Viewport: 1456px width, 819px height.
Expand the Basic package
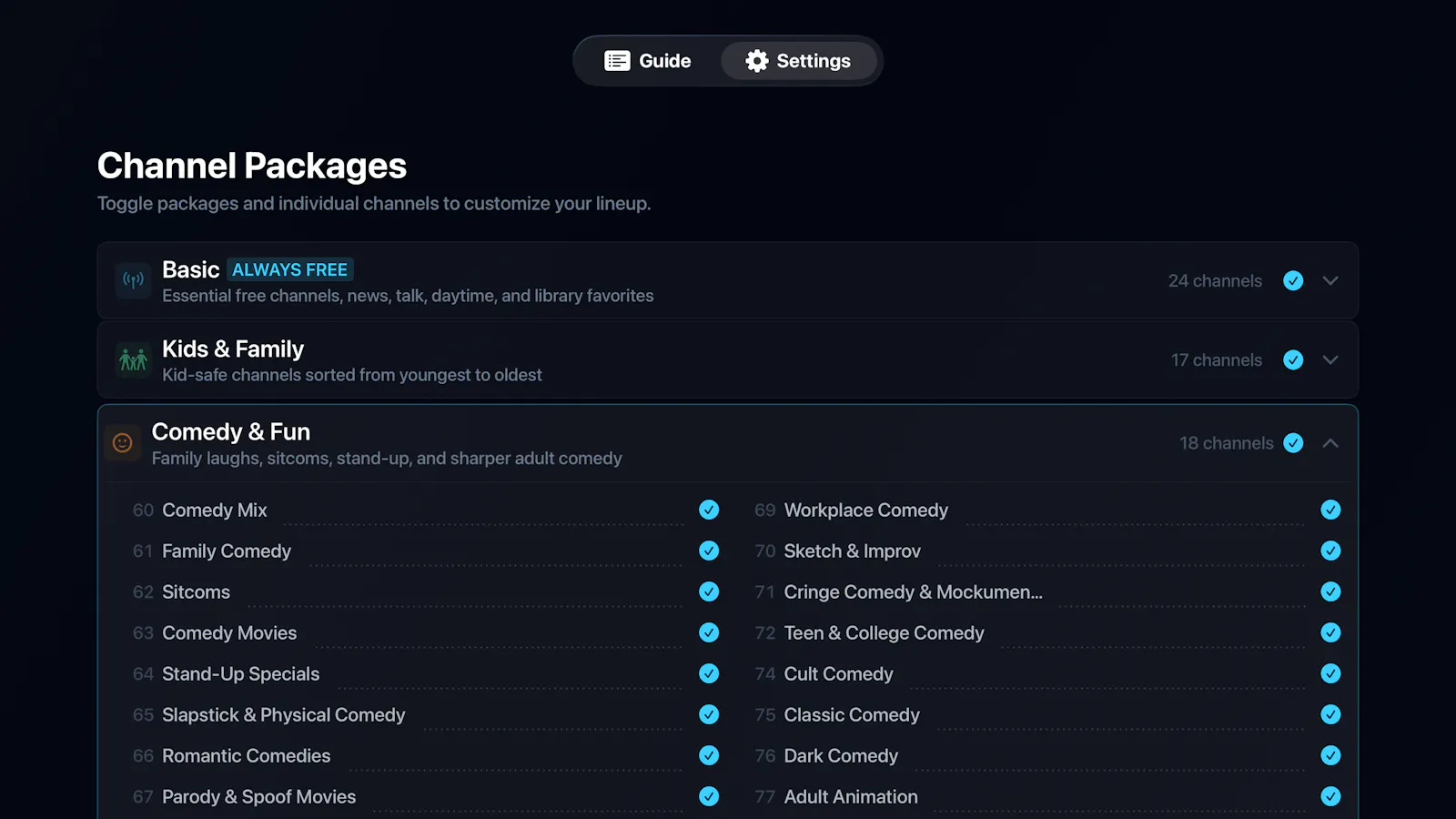click(x=1330, y=280)
